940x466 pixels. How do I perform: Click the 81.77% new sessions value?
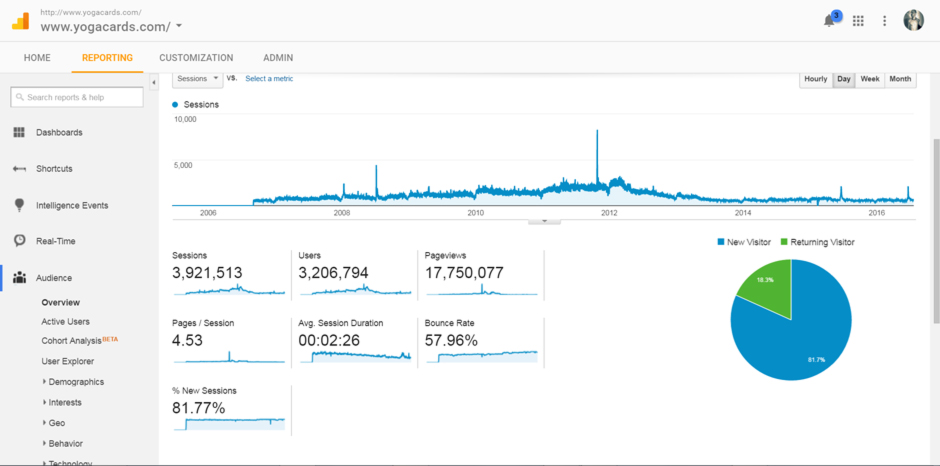click(198, 408)
